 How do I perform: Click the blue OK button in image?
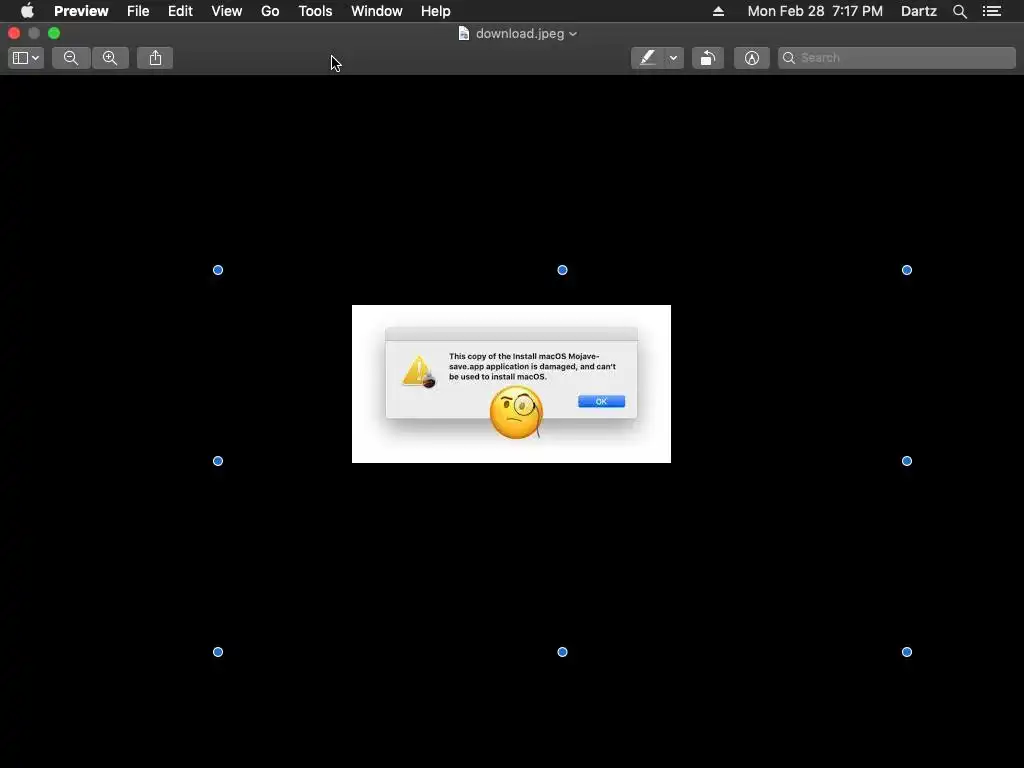tap(601, 401)
